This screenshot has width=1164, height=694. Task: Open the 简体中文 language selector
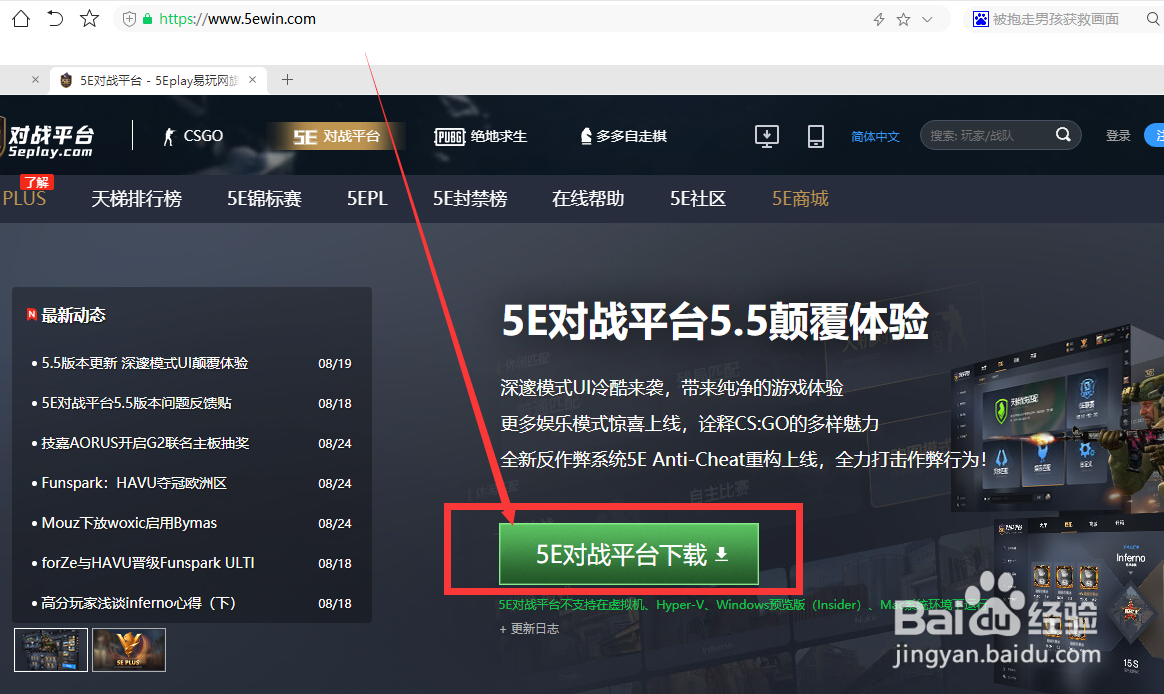(x=875, y=137)
